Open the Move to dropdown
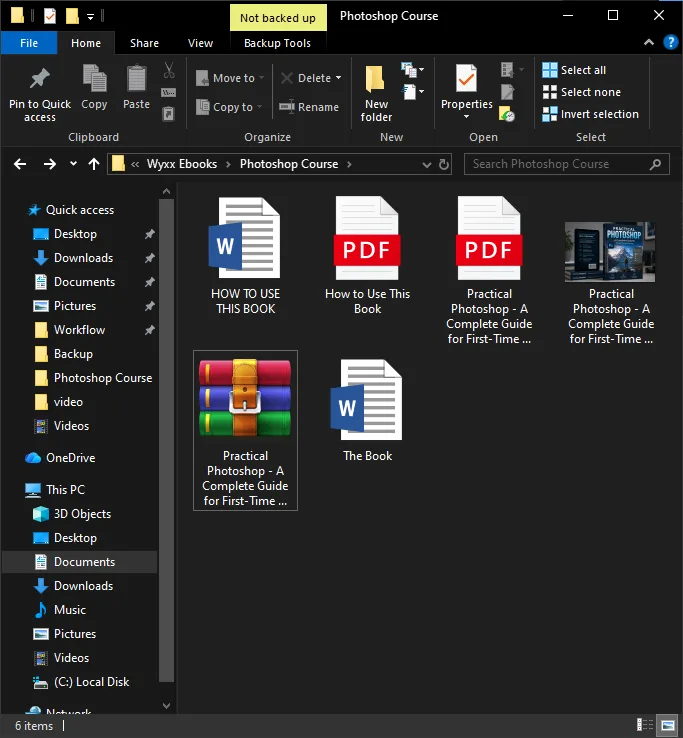This screenshot has width=683, height=738. click(x=230, y=78)
